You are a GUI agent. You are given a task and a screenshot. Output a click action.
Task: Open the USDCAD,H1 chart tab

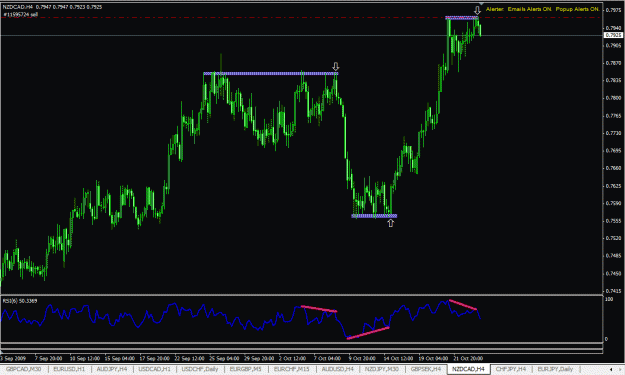click(154, 369)
